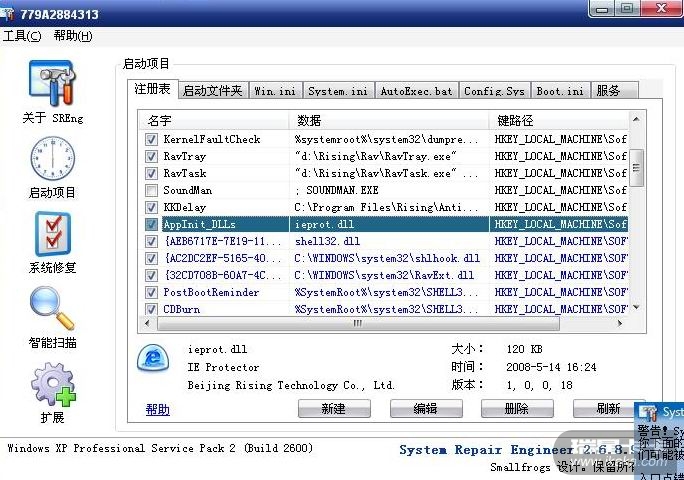Screen dimensions: 684x480
Task: Select the PostBootReminder name text
Action: pyautogui.click(x=211, y=292)
